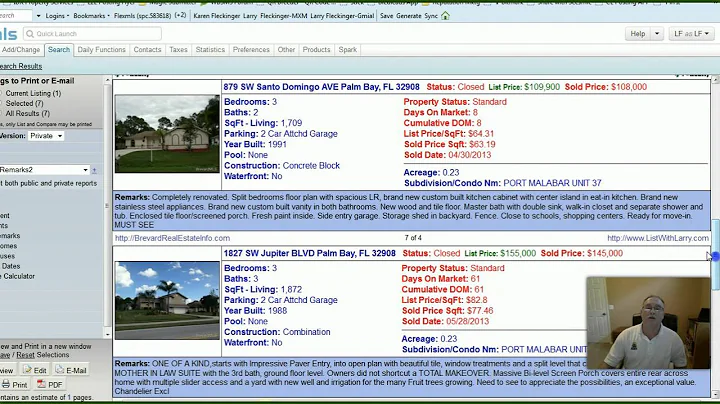Click Sync in the toolbar
720x404 pixels.
coord(431,16)
